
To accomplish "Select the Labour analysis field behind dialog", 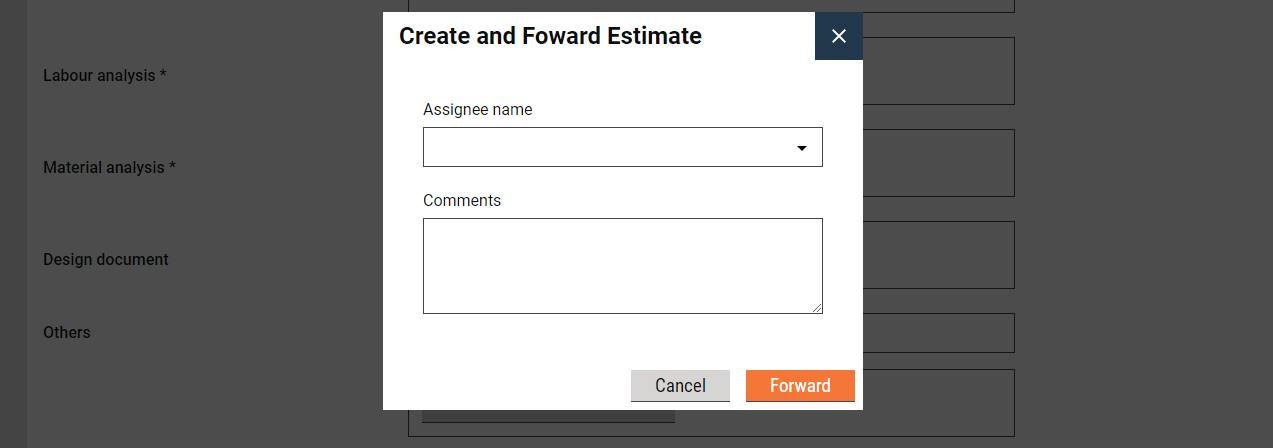I will pos(938,71).
